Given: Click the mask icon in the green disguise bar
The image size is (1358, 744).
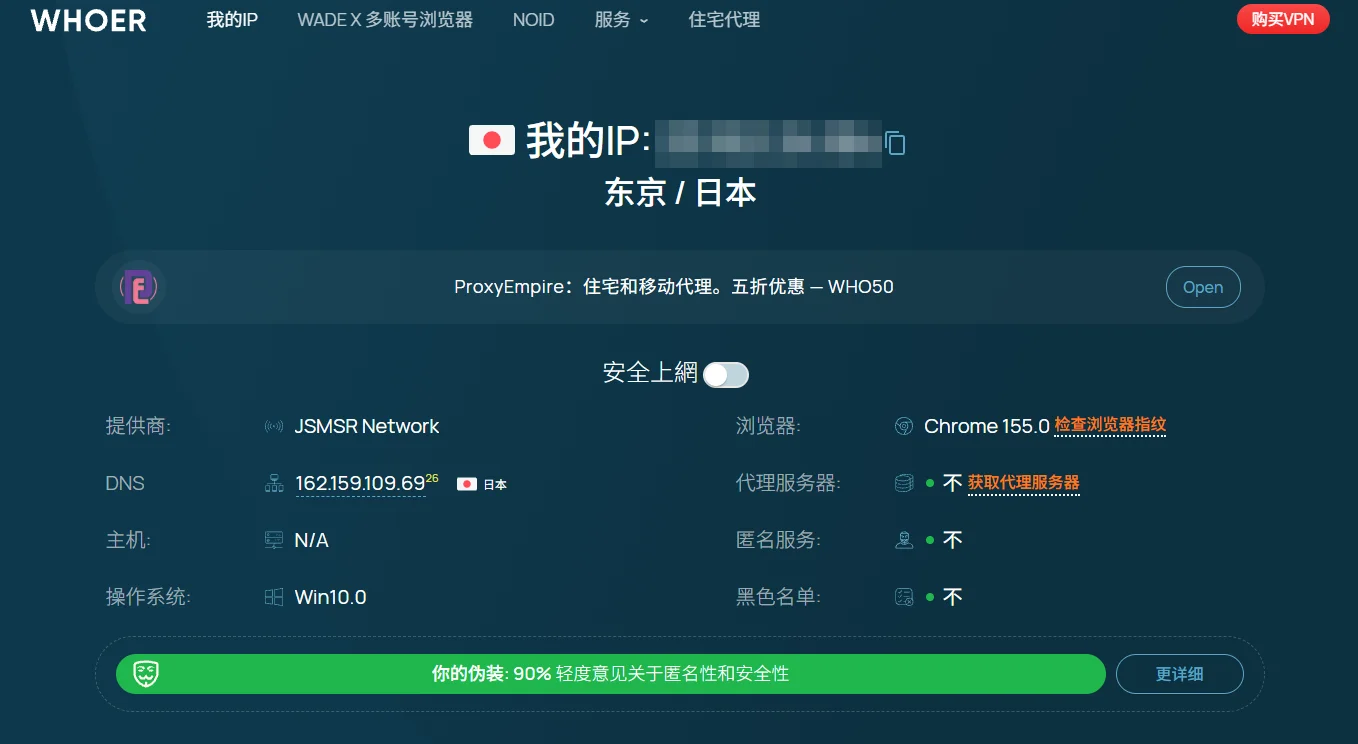Looking at the screenshot, I should pos(146,674).
